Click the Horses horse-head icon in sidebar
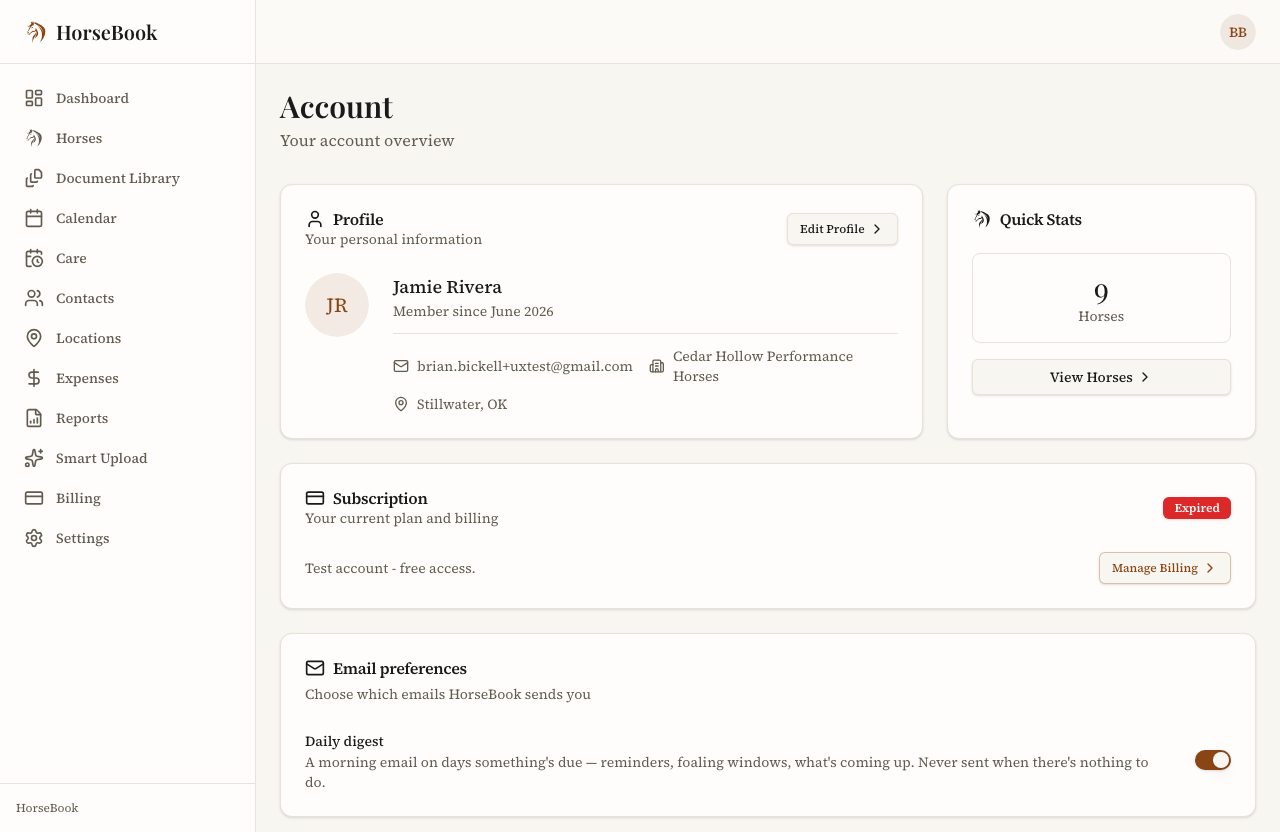This screenshot has width=1280, height=832. 34,138
